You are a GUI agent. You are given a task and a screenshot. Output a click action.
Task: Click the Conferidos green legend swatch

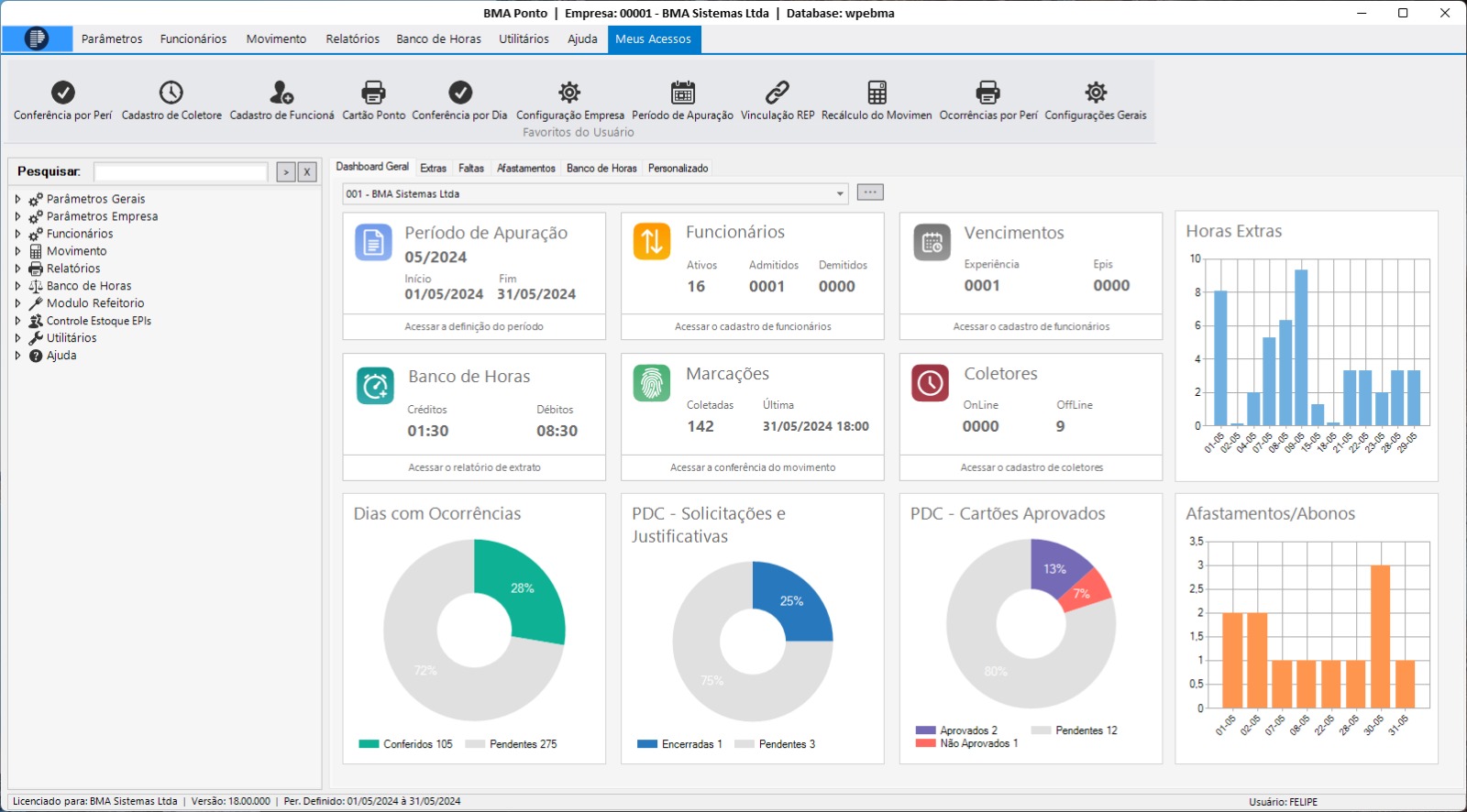[x=369, y=744]
